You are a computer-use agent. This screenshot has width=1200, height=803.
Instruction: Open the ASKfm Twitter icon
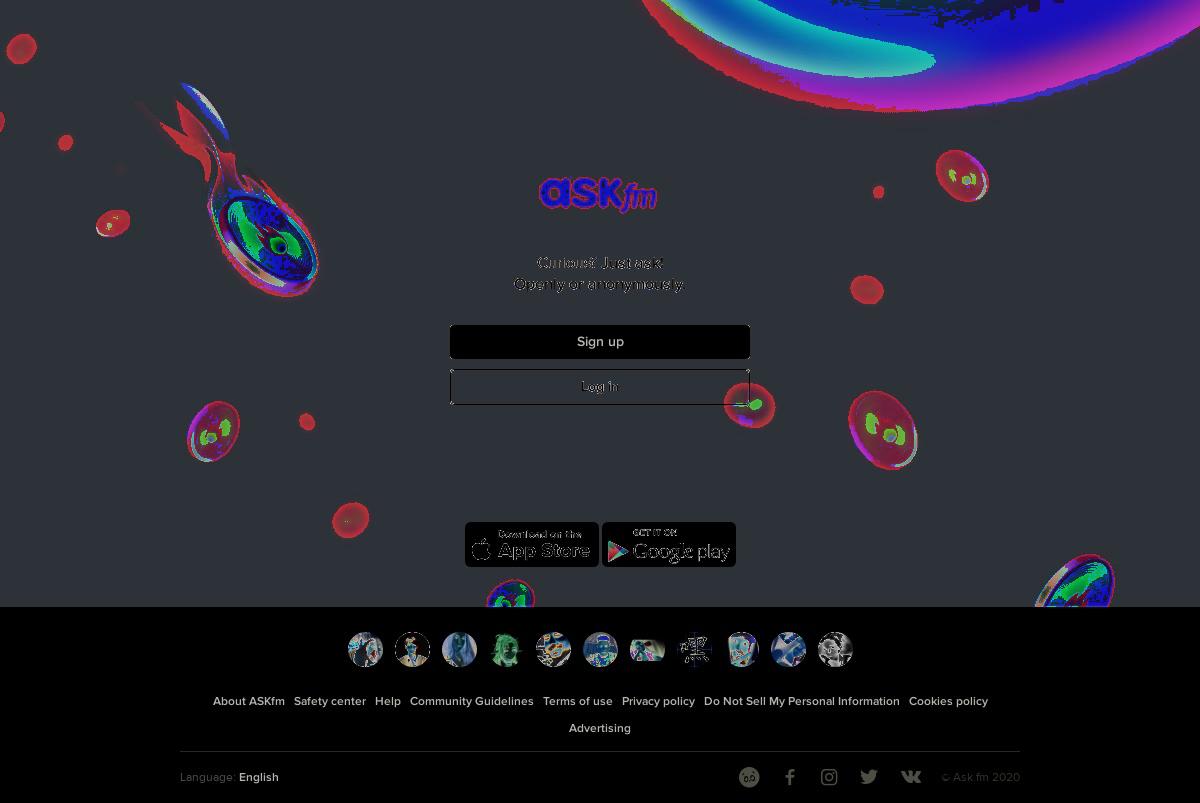coord(869,777)
